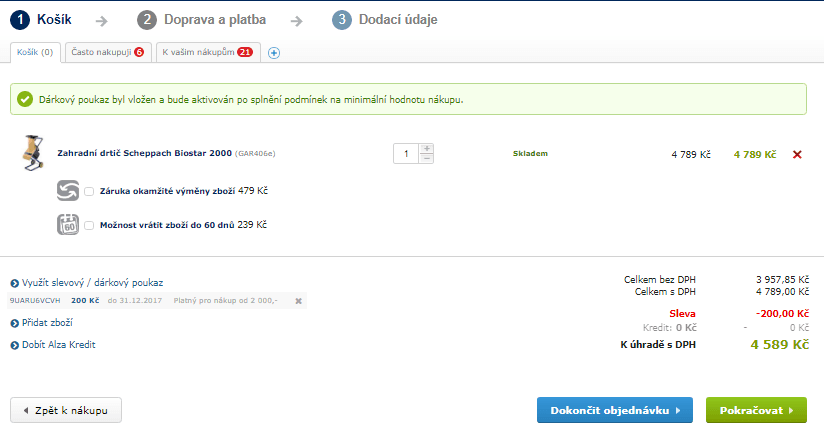Click Zpět k nákupu button
Screen dimensions: 824x441
[66, 410]
